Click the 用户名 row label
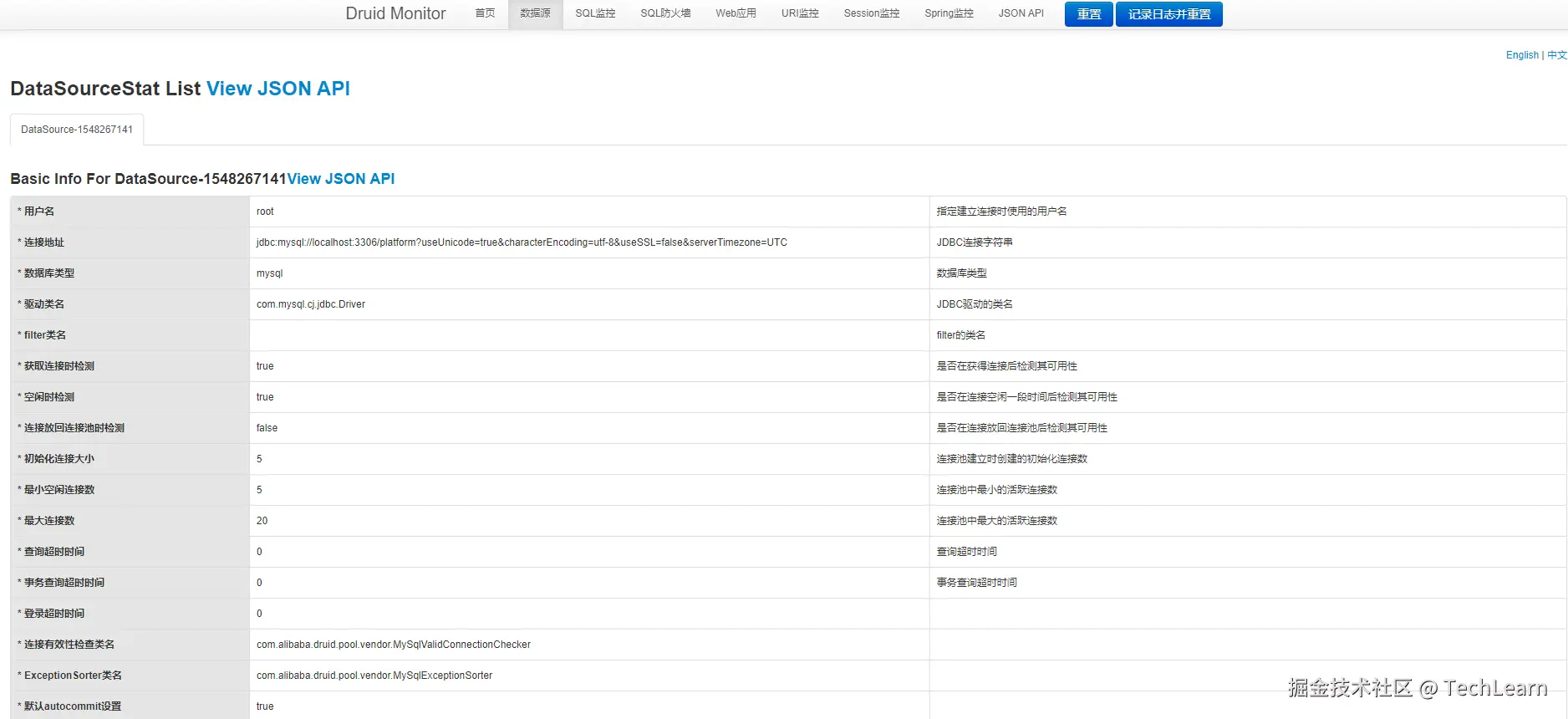This screenshot has height=719, width=1568. click(x=38, y=212)
